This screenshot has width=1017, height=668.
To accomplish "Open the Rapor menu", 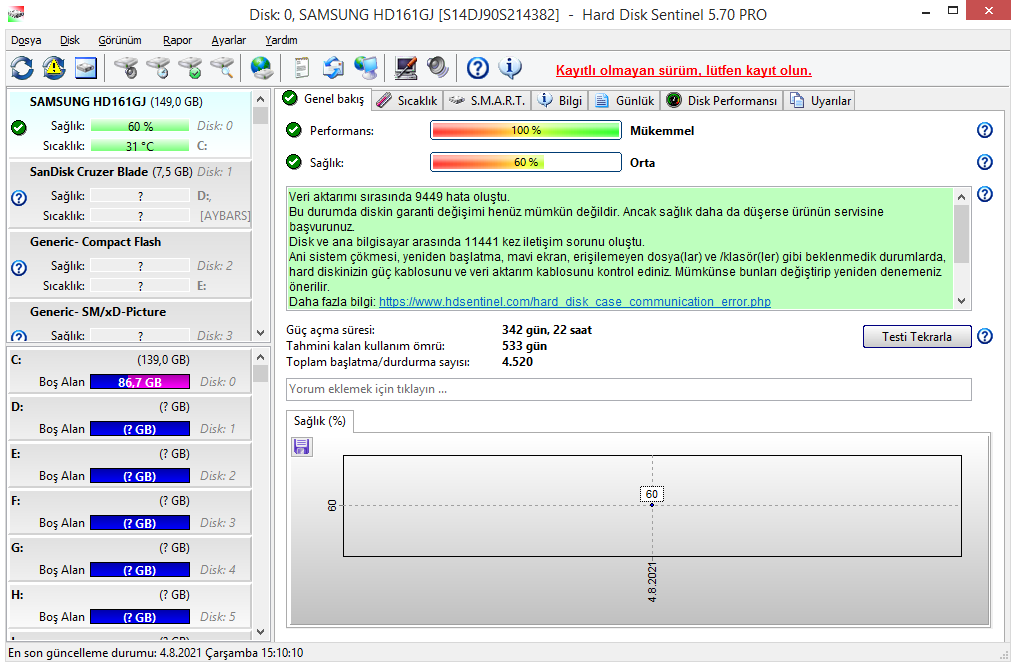I will tap(177, 40).
